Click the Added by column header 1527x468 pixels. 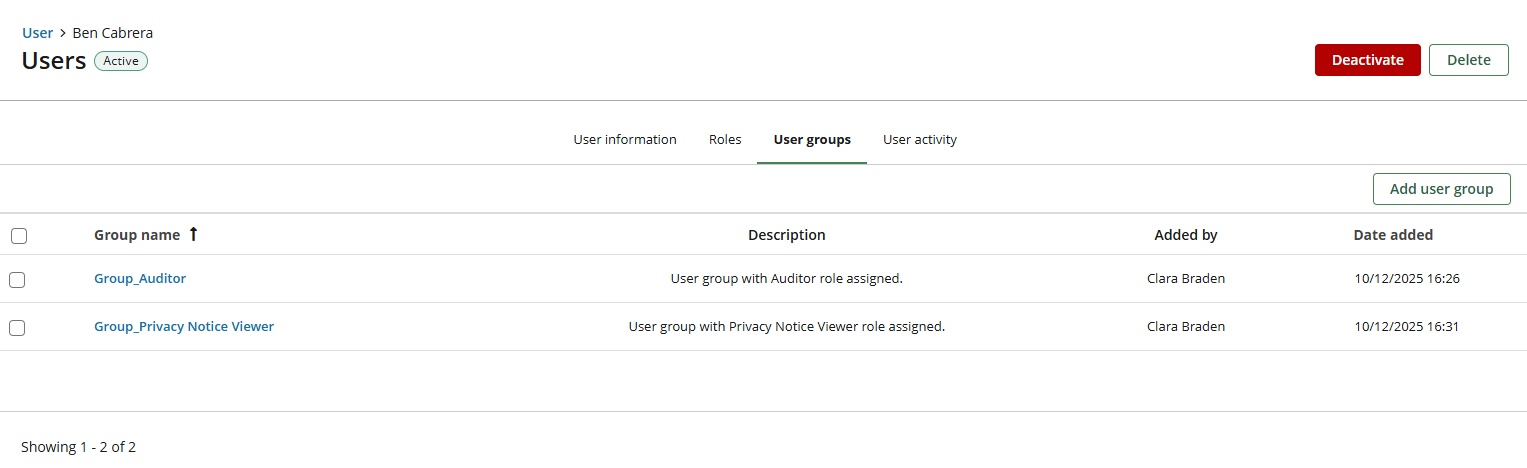click(x=1186, y=235)
